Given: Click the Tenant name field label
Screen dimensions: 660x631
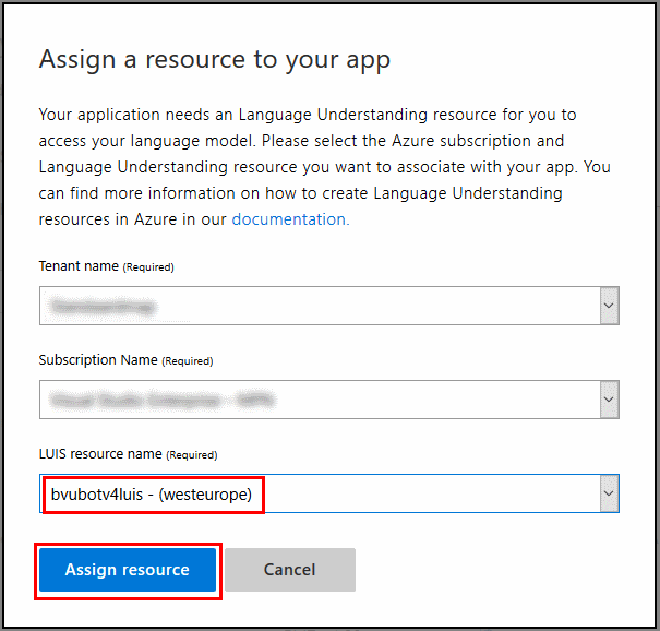Looking at the screenshot, I should point(79,267).
